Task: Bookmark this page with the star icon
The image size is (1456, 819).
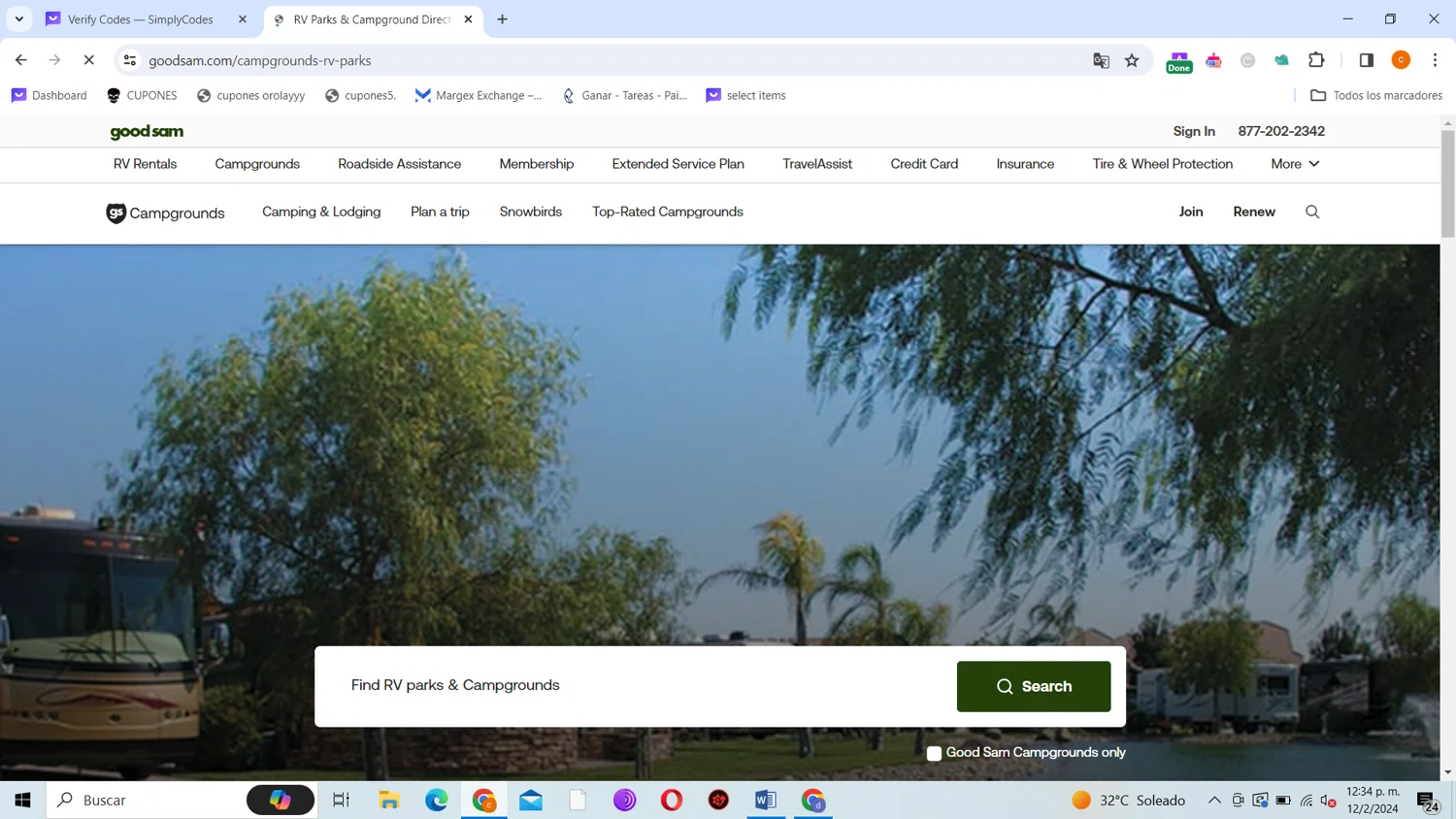Action: 1132,60
